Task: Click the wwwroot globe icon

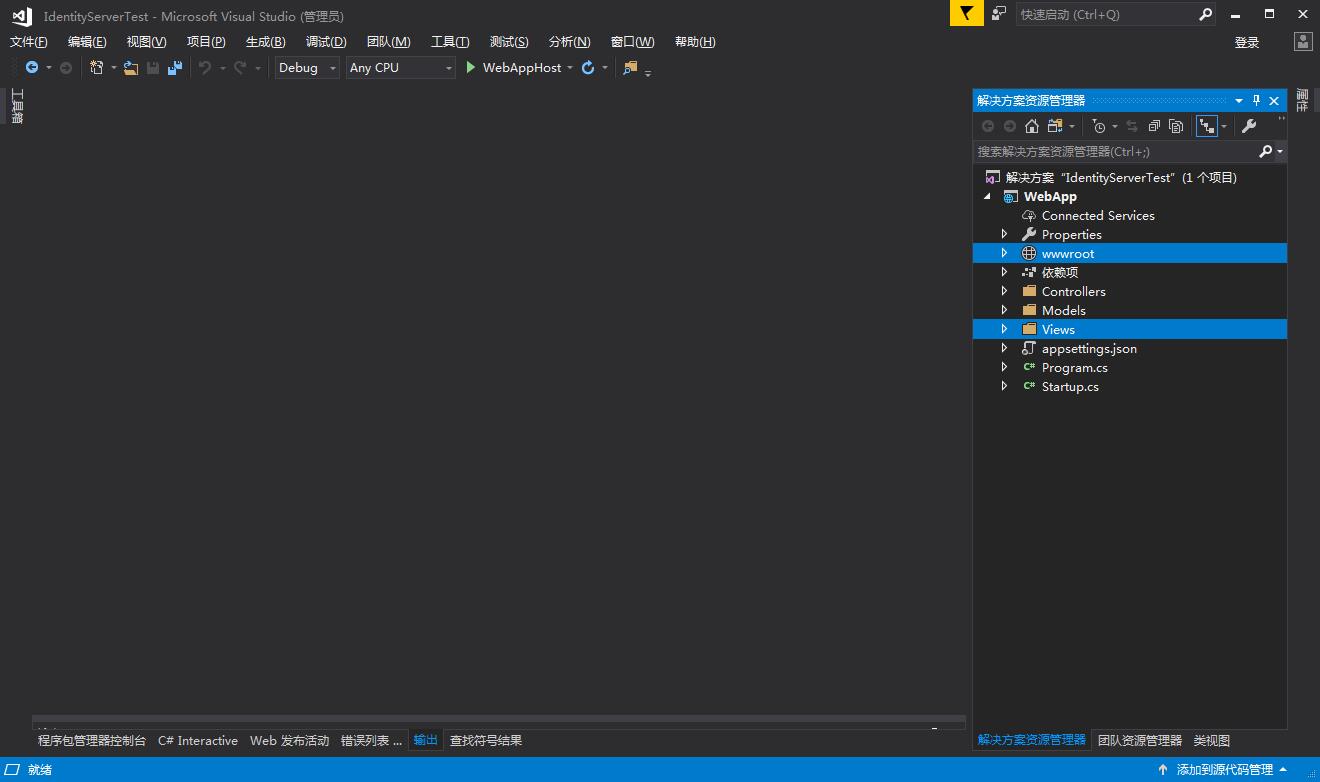Action: 1029,254
